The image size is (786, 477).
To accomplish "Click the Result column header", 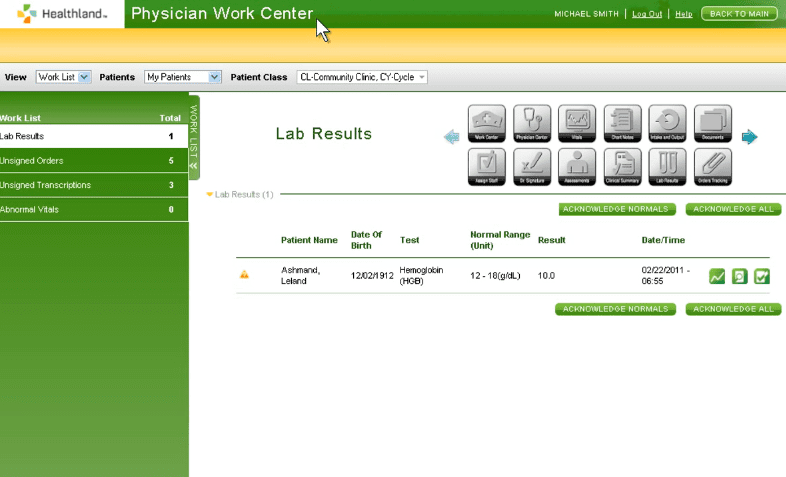I will 551,240.
